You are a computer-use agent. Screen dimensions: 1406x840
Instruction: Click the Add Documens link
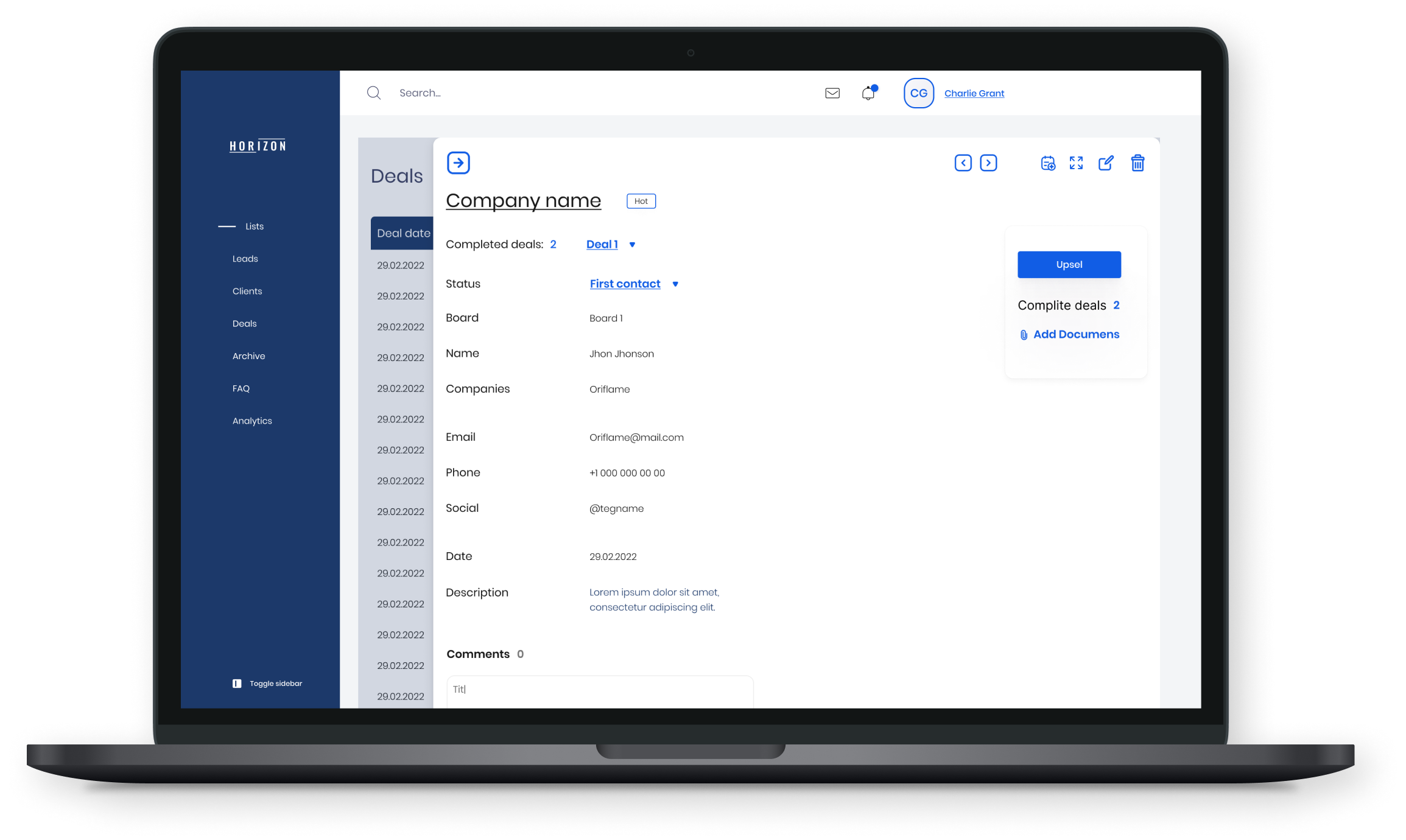[x=1075, y=334]
